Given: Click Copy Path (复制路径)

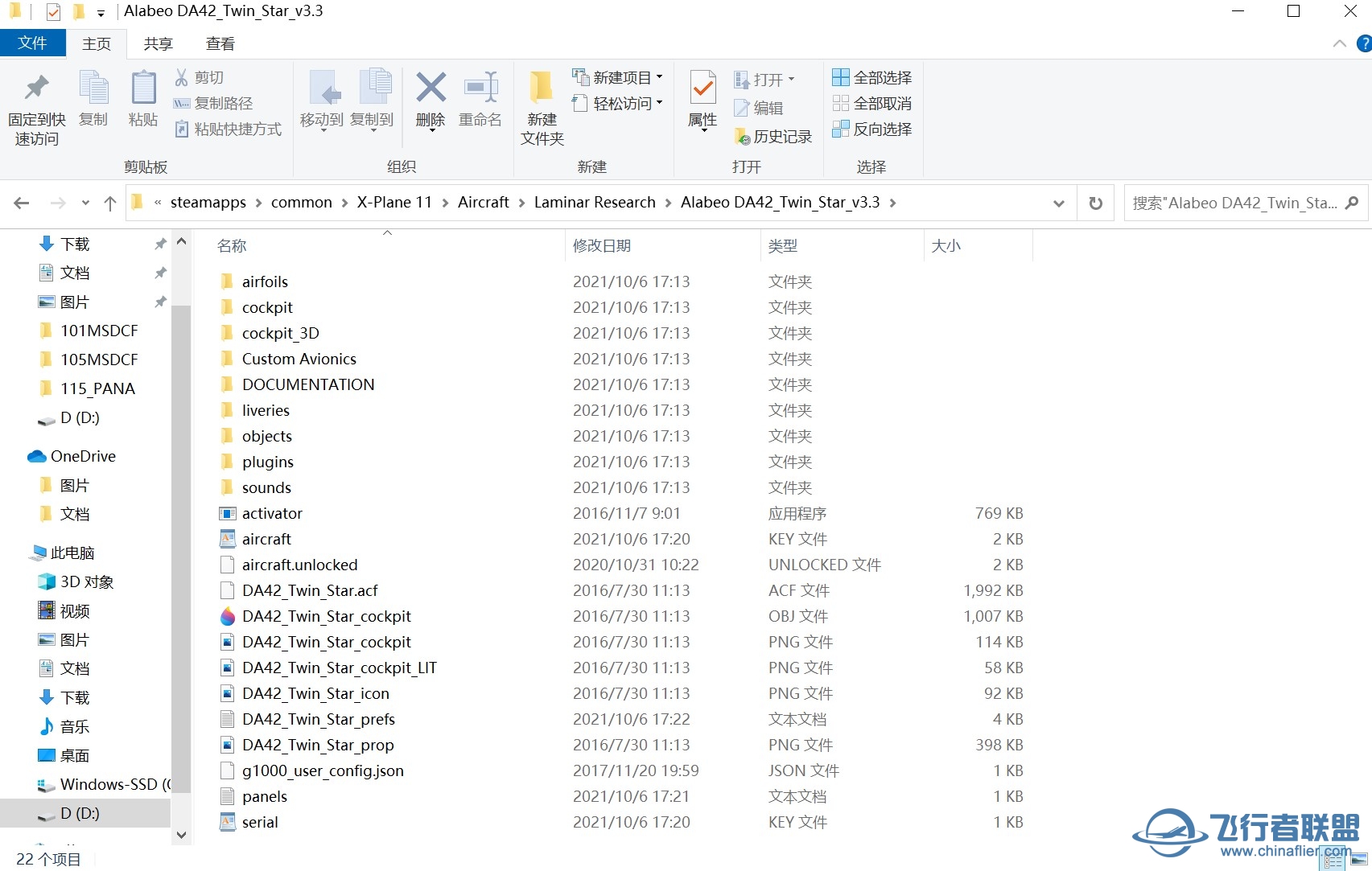Looking at the screenshot, I should 214,103.
